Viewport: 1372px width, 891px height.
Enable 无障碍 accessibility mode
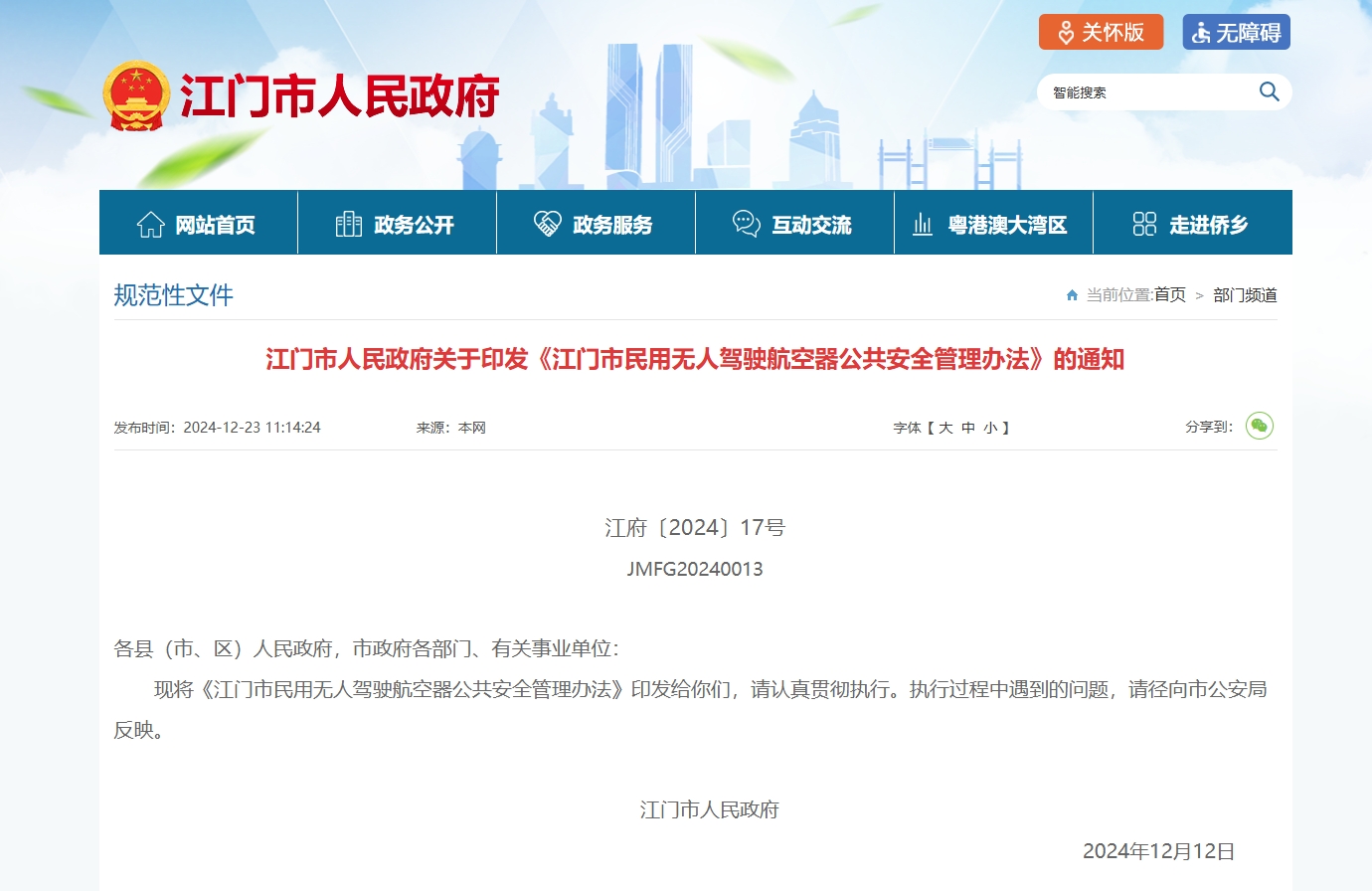click(1236, 31)
